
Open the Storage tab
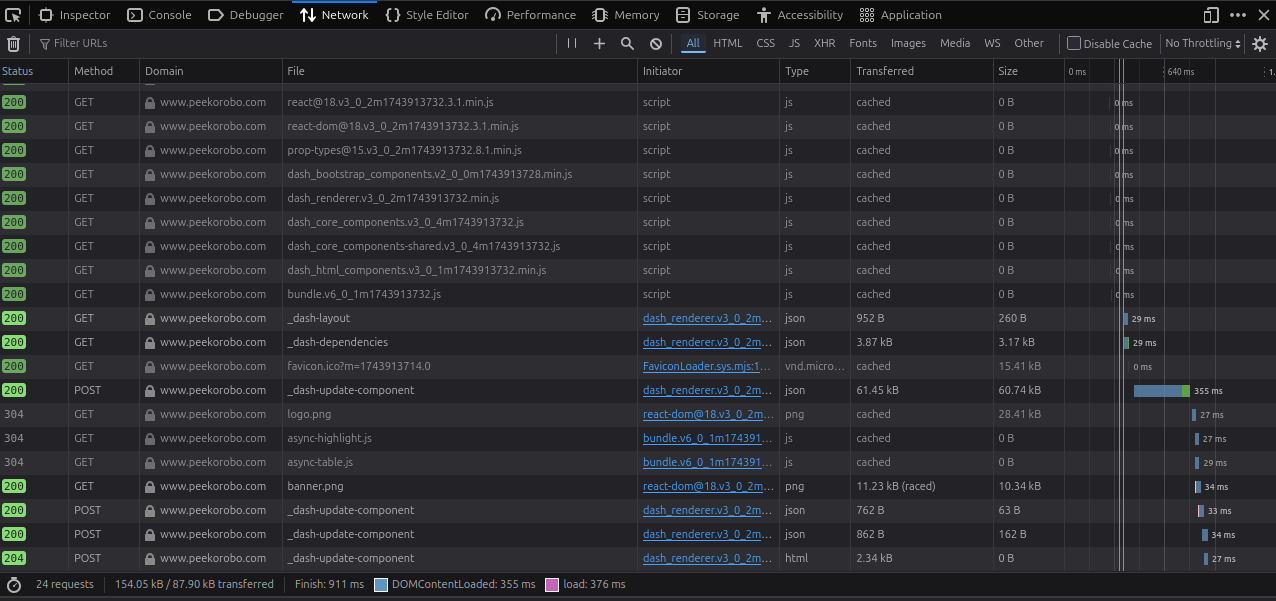click(x=707, y=15)
